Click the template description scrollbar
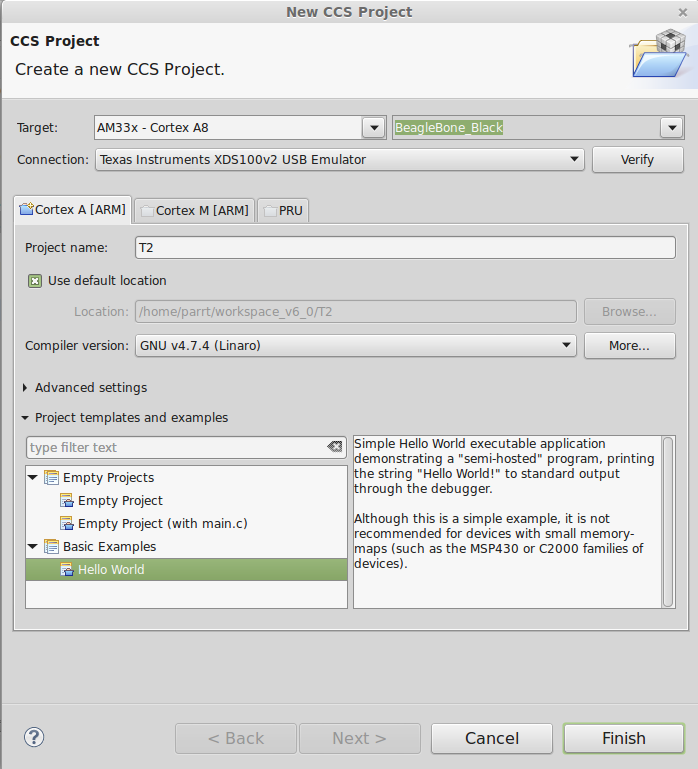This screenshot has width=698, height=769. click(668, 522)
